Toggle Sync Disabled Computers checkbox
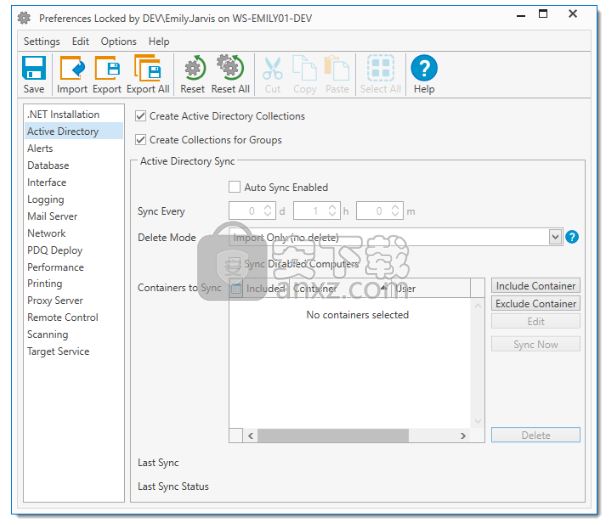The image size is (610, 525). (234, 264)
